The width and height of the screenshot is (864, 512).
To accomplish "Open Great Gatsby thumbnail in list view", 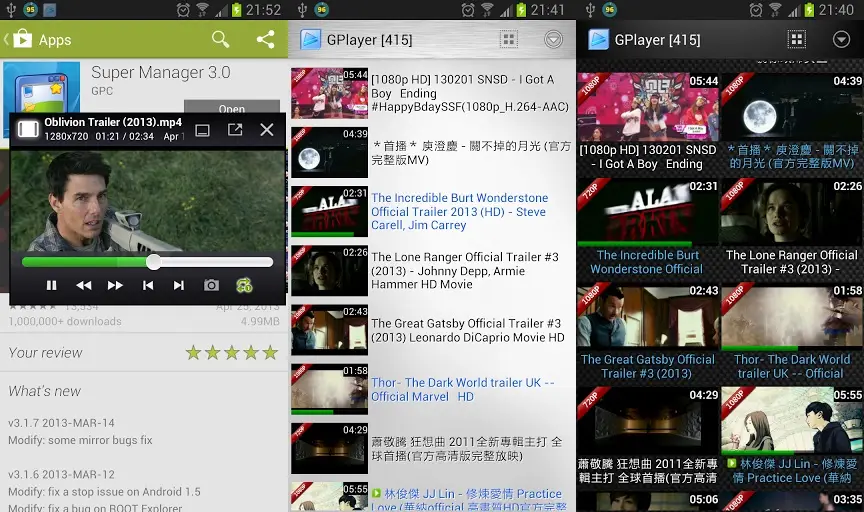I will [x=330, y=330].
